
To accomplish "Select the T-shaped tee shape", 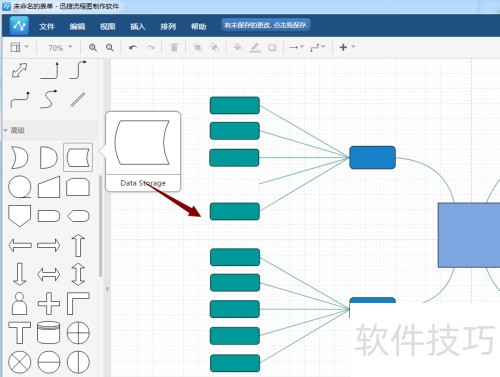I will (20, 332).
